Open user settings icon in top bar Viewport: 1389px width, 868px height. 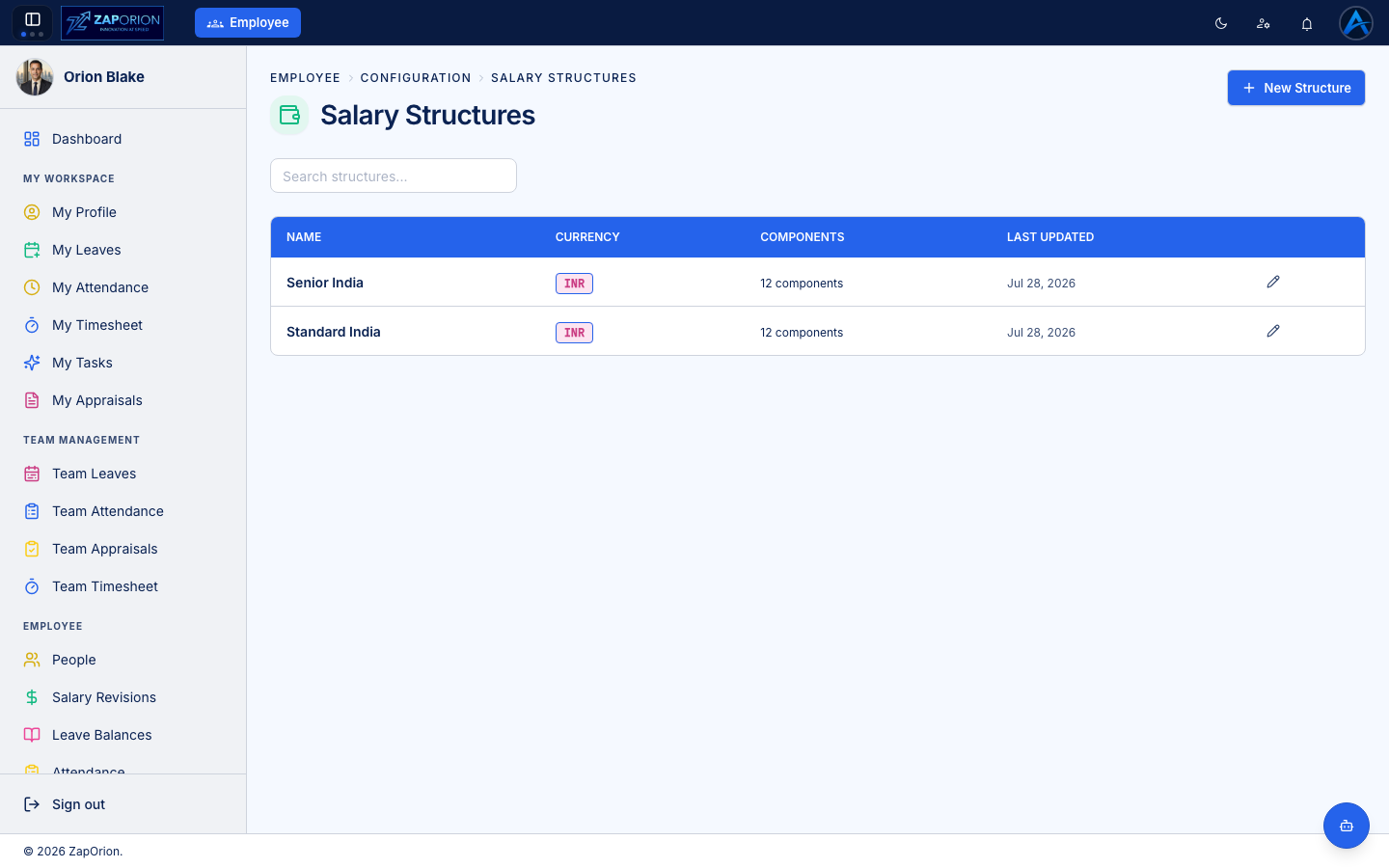click(1264, 23)
